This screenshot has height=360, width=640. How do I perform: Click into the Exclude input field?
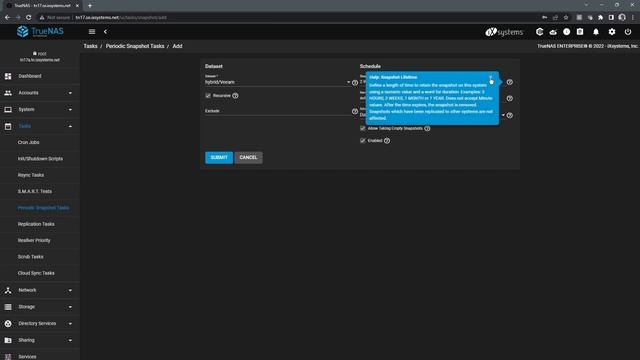278,111
